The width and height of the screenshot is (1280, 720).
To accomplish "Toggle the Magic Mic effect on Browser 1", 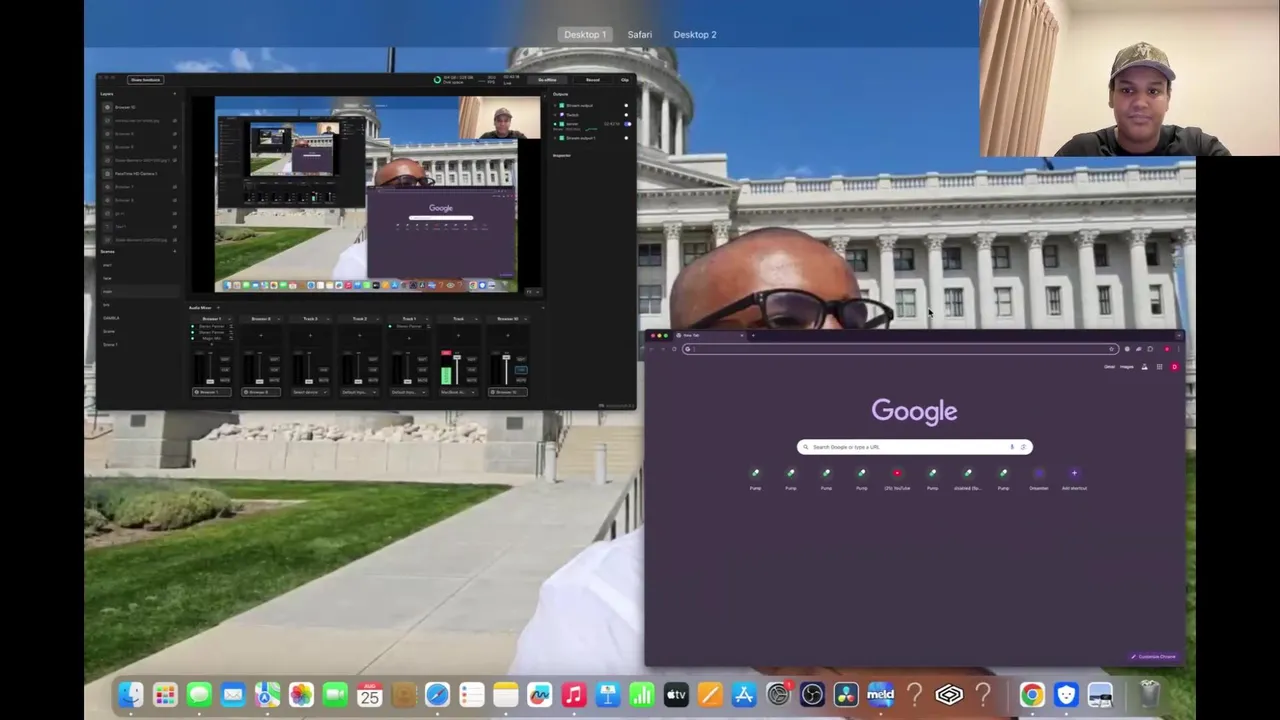I will (192, 338).
